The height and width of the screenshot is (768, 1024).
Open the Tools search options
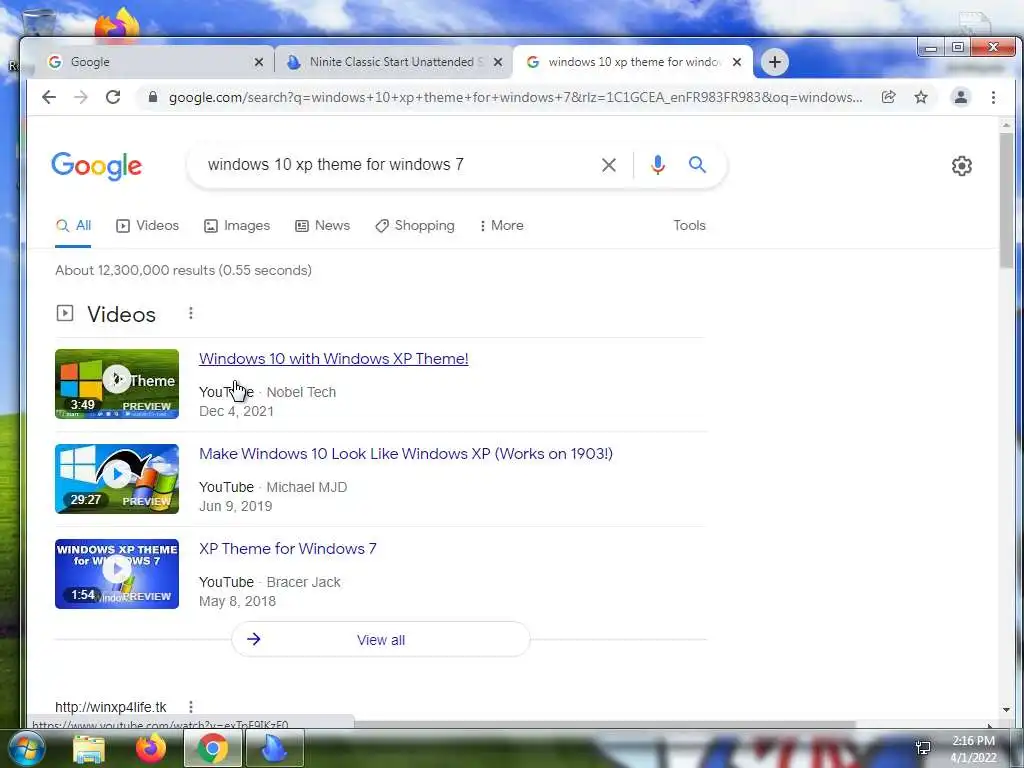coord(690,225)
